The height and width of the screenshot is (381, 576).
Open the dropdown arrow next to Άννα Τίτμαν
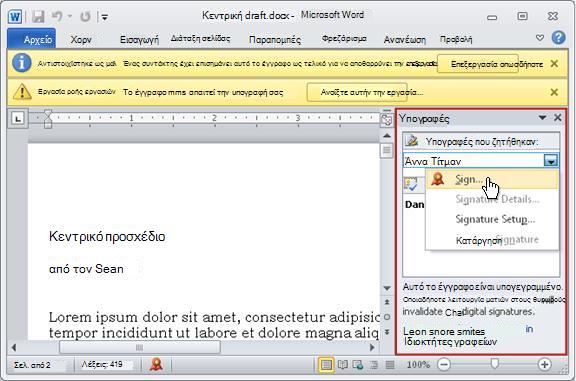click(x=551, y=161)
